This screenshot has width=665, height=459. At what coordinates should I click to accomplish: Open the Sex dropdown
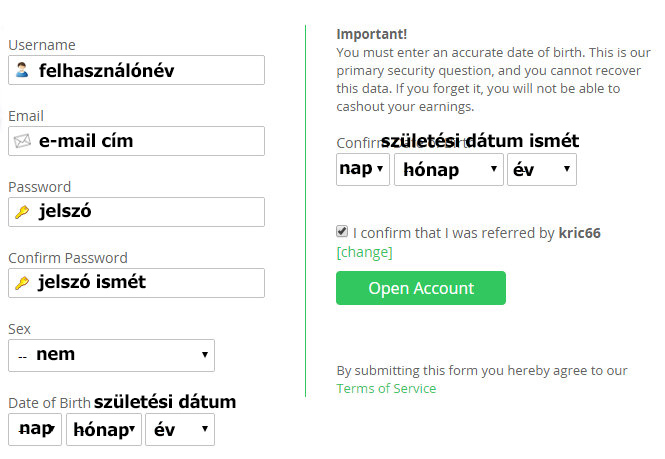pos(111,355)
